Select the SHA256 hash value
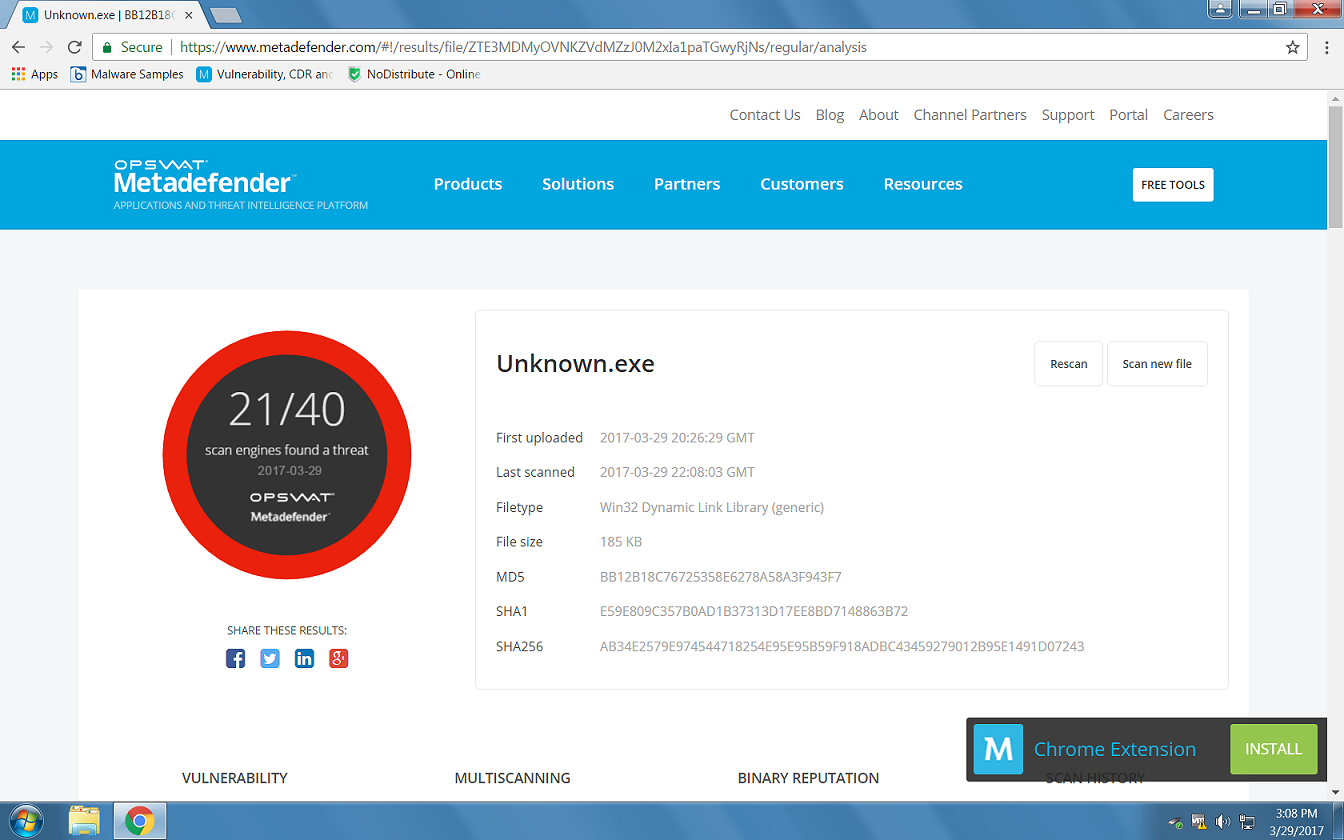 [842, 646]
